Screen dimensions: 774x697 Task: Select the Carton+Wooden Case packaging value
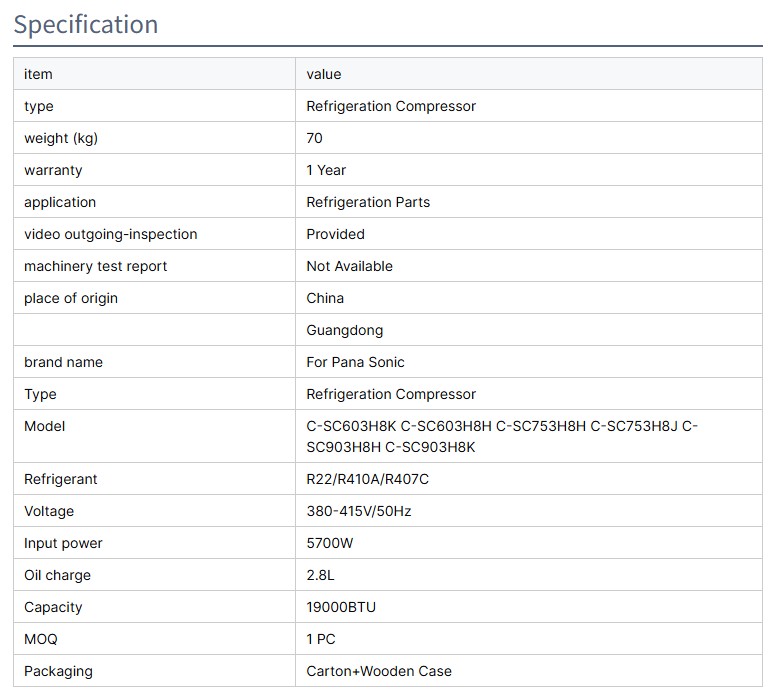click(x=379, y=671)
